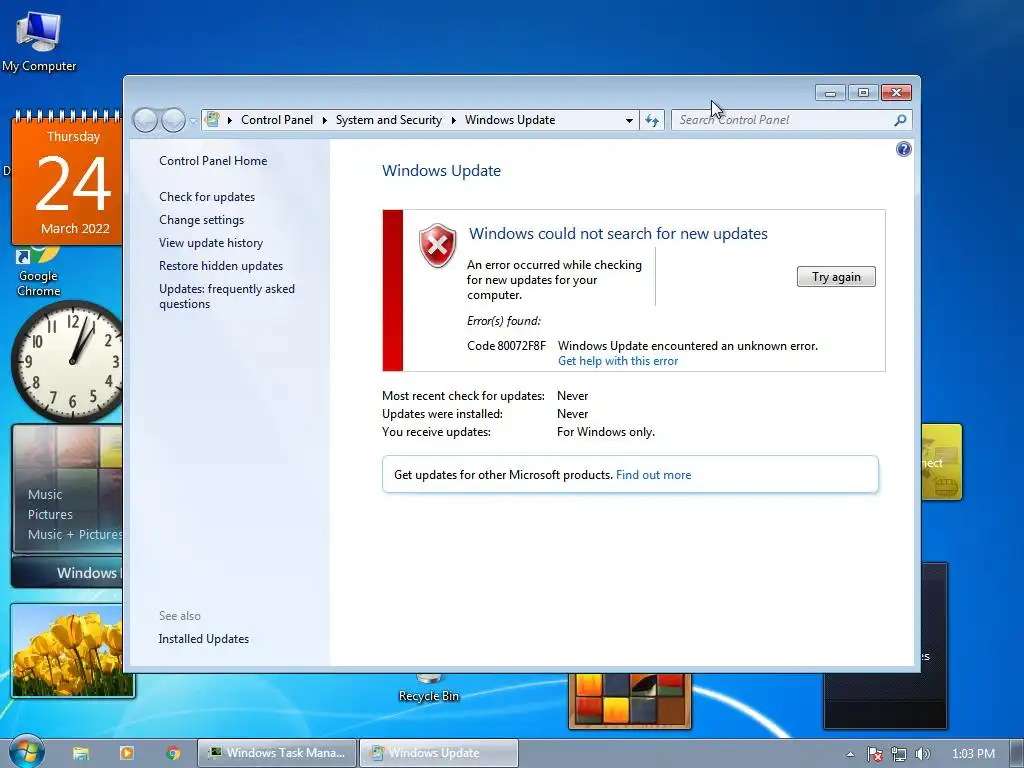Click the picture puzzle gadget
This screenshot has width=1024, height=768.
(x=630, y=701)
